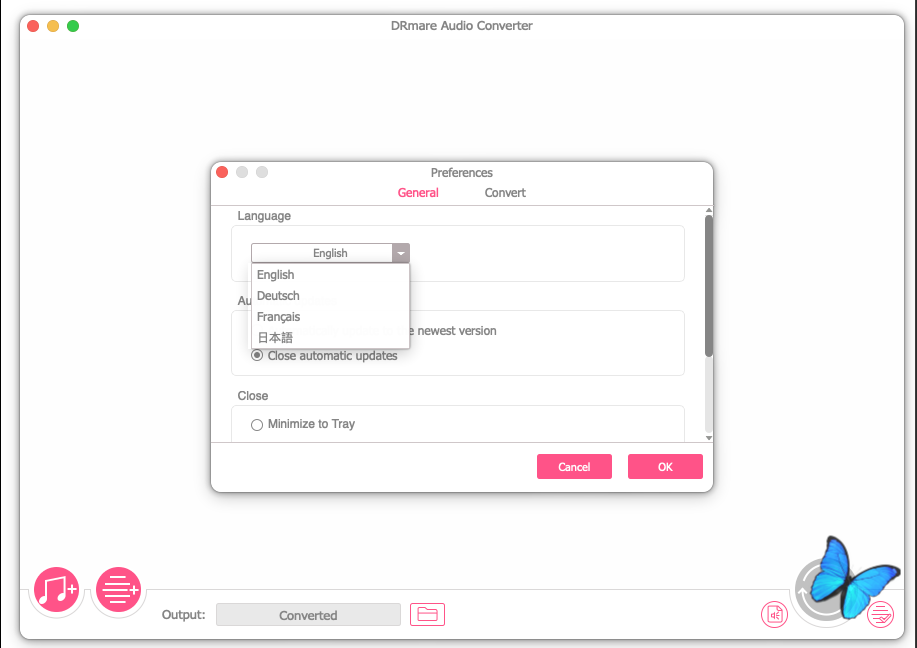Toggle the language dropdown arrow
917x648 pixels.
(401, 253)
